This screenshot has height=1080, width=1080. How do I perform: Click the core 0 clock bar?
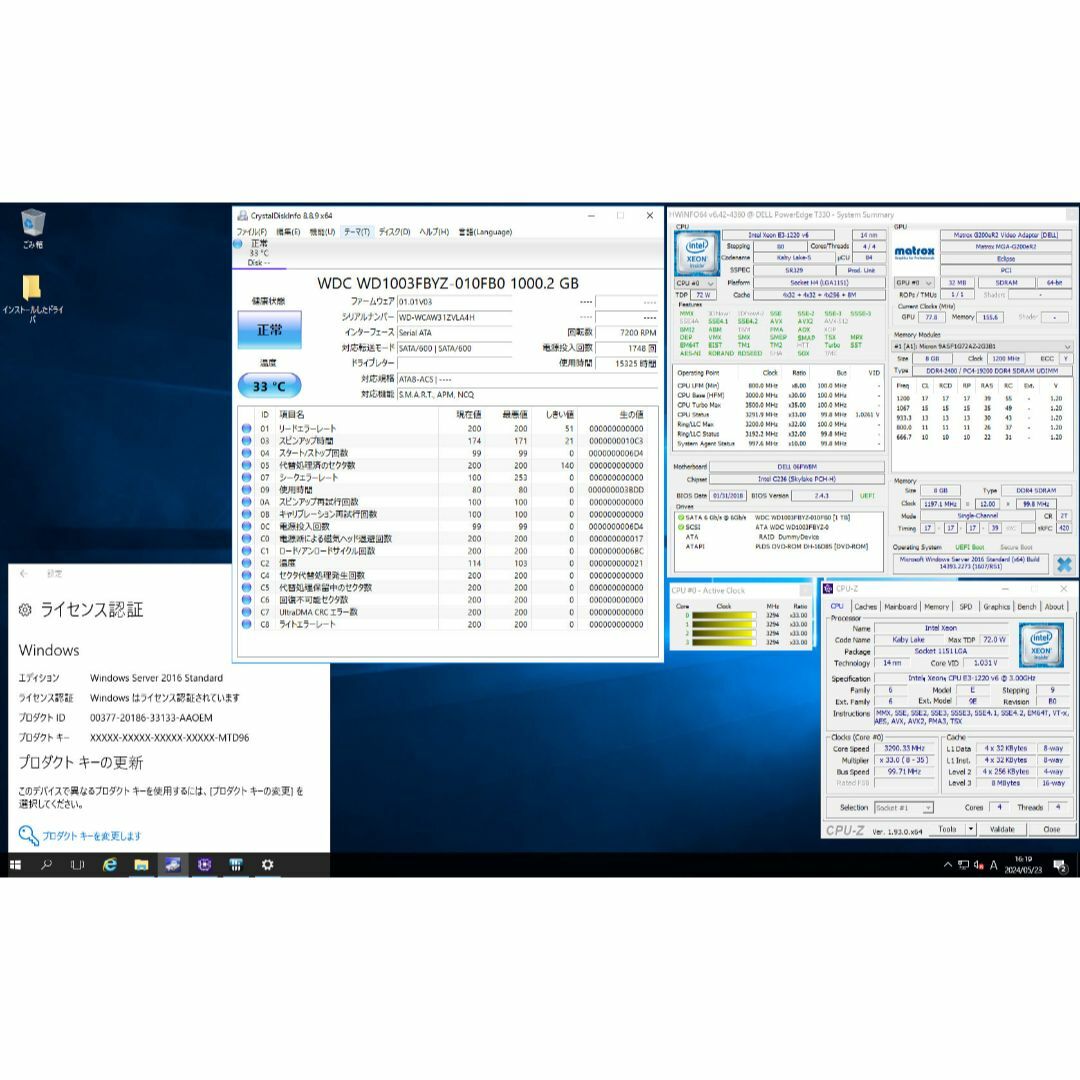723,615
